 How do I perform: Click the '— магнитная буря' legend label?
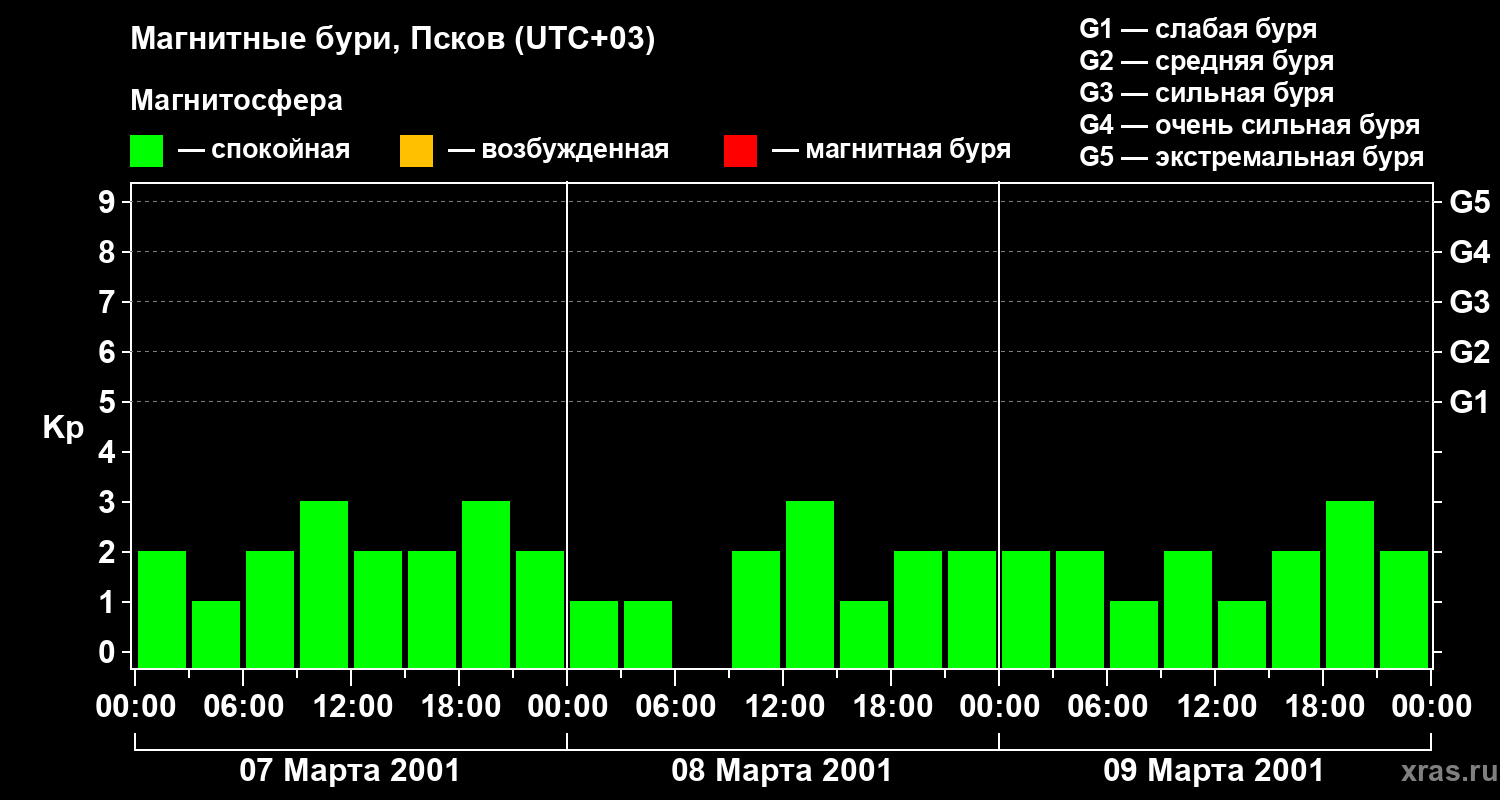pos(891,151)
